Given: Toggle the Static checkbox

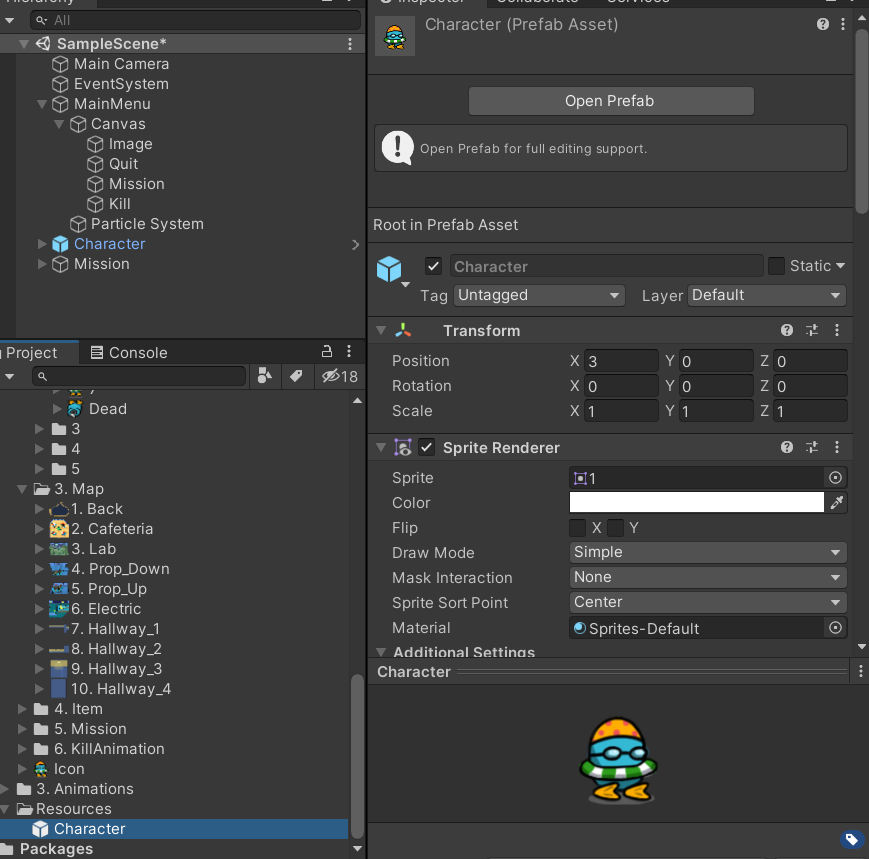Looking at the screenshot, I should pyautogui.click(x=776, y=266).
